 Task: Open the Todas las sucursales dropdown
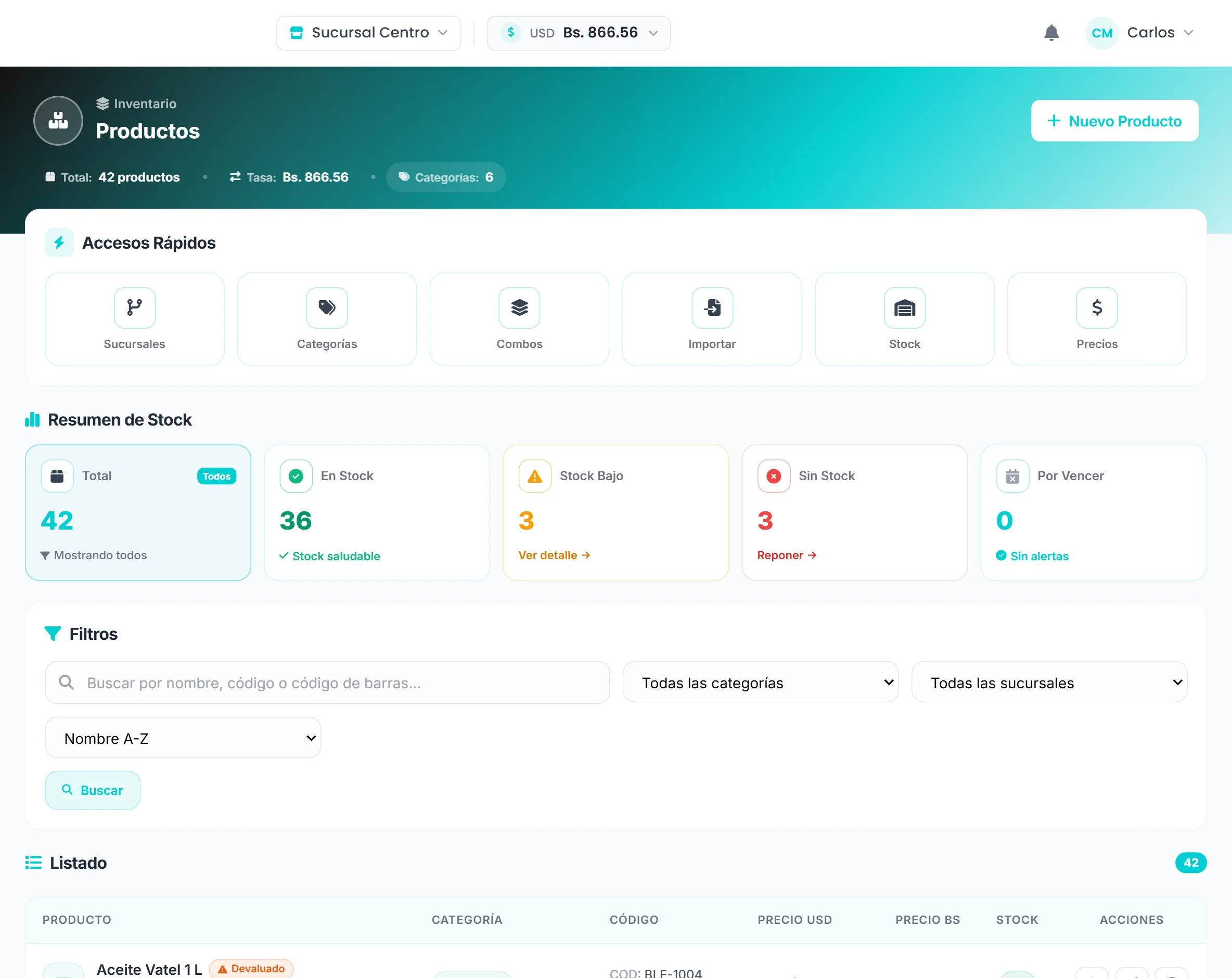tap(1049, 682)
